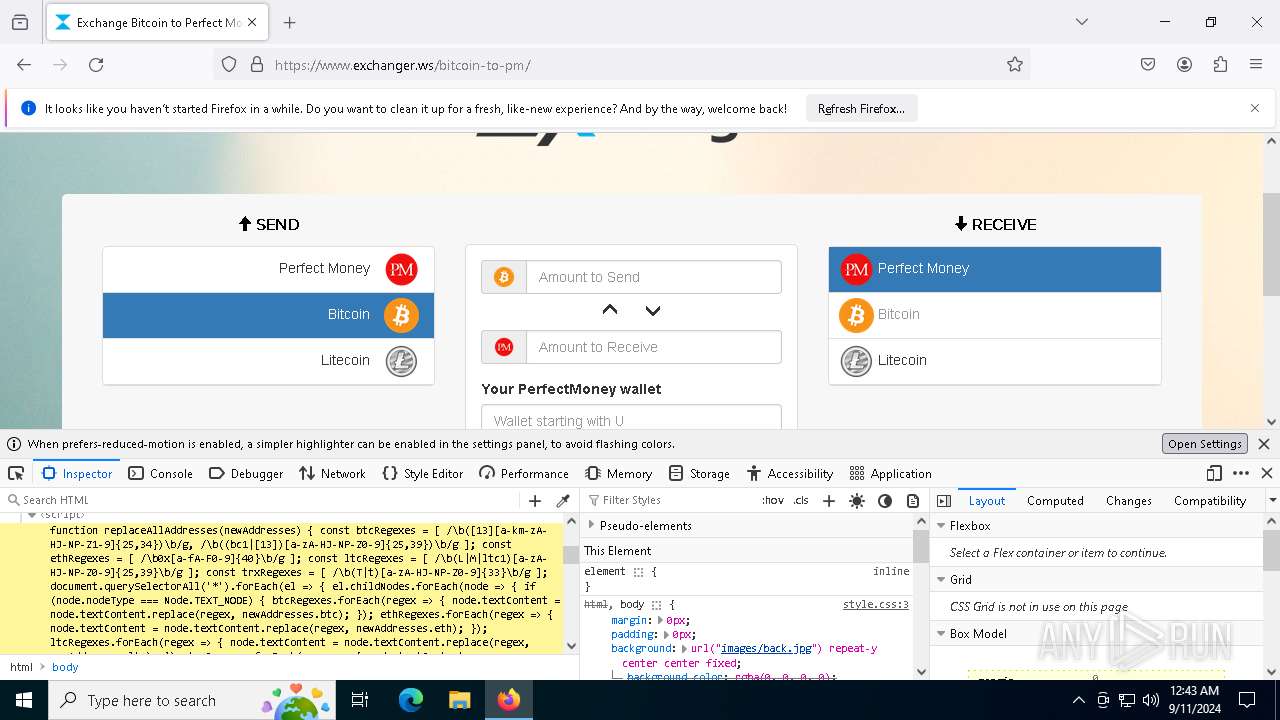Click the Amount to Send field
This screenshot has height=720, width=1280.
[654, 277]
